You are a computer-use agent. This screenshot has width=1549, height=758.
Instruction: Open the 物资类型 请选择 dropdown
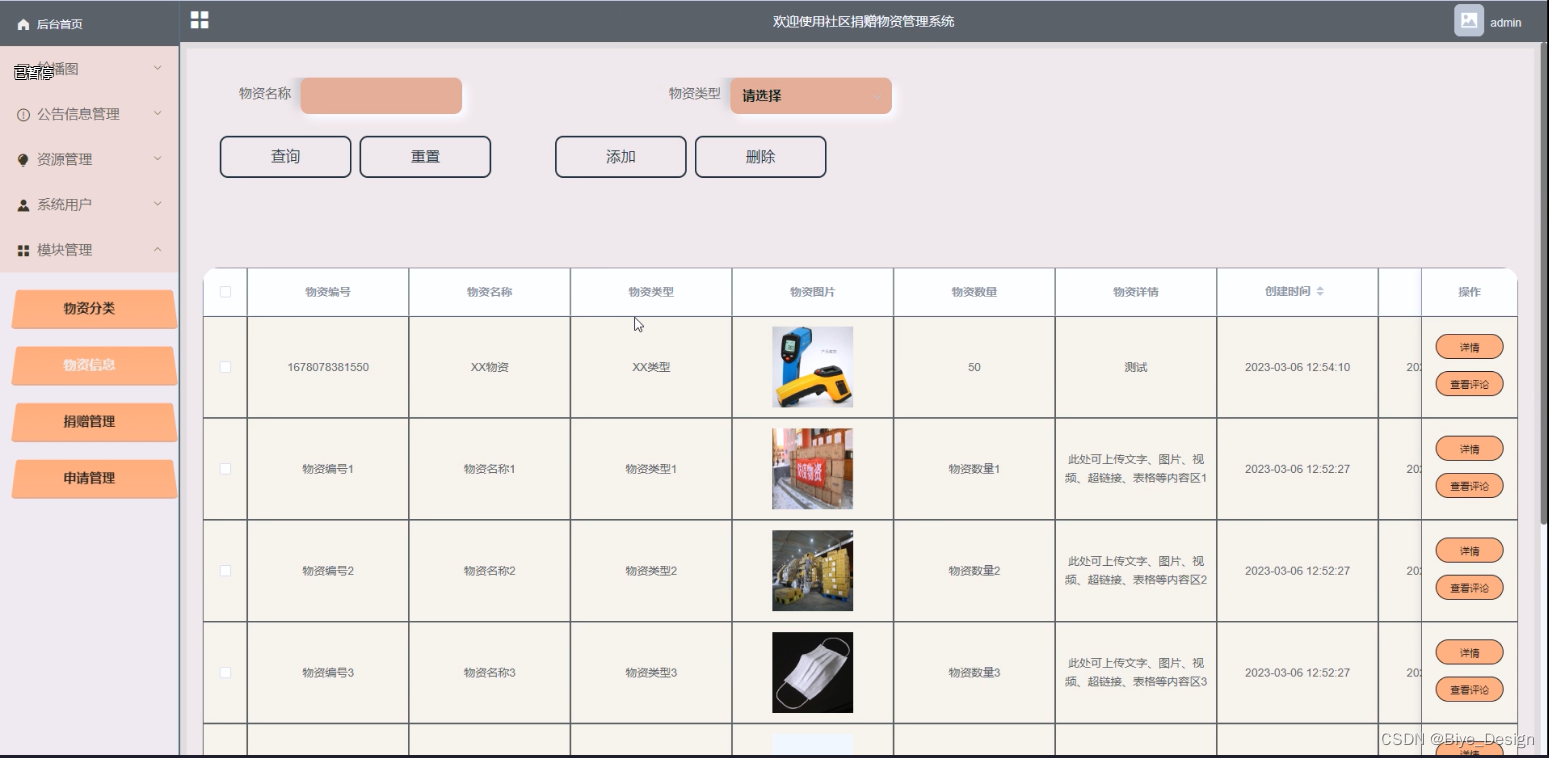[x=810, y=96]
